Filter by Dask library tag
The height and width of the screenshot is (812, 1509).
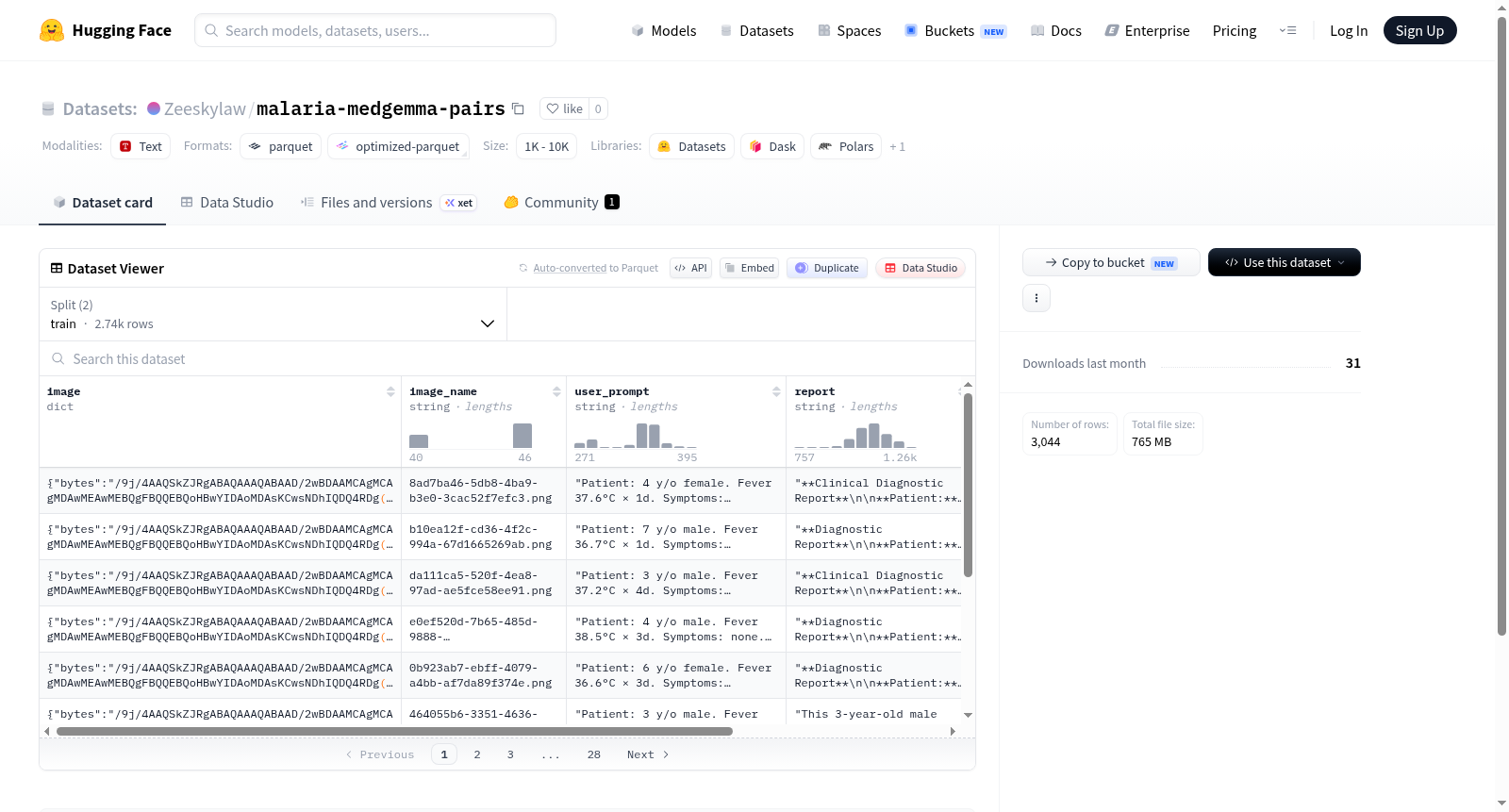[x=772, y=146]
